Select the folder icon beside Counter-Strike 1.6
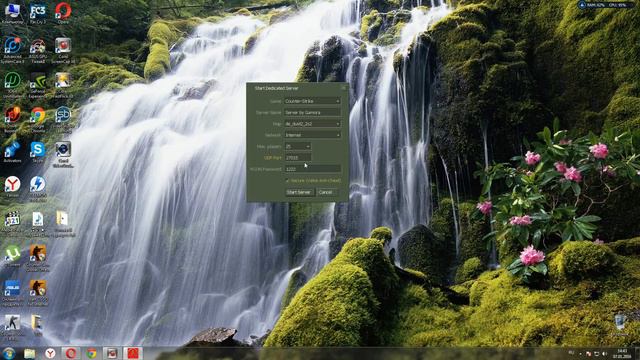Viewport: 640px width, 360px height. tap(38, 325)
